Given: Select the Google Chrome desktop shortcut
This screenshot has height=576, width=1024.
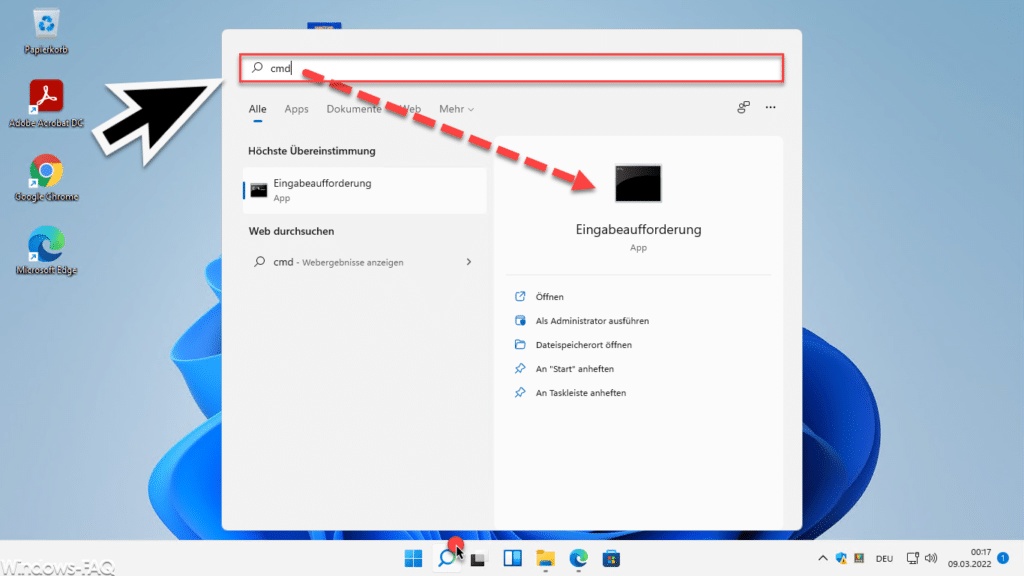Looking at the screenshot, I should tap(46, 178).
